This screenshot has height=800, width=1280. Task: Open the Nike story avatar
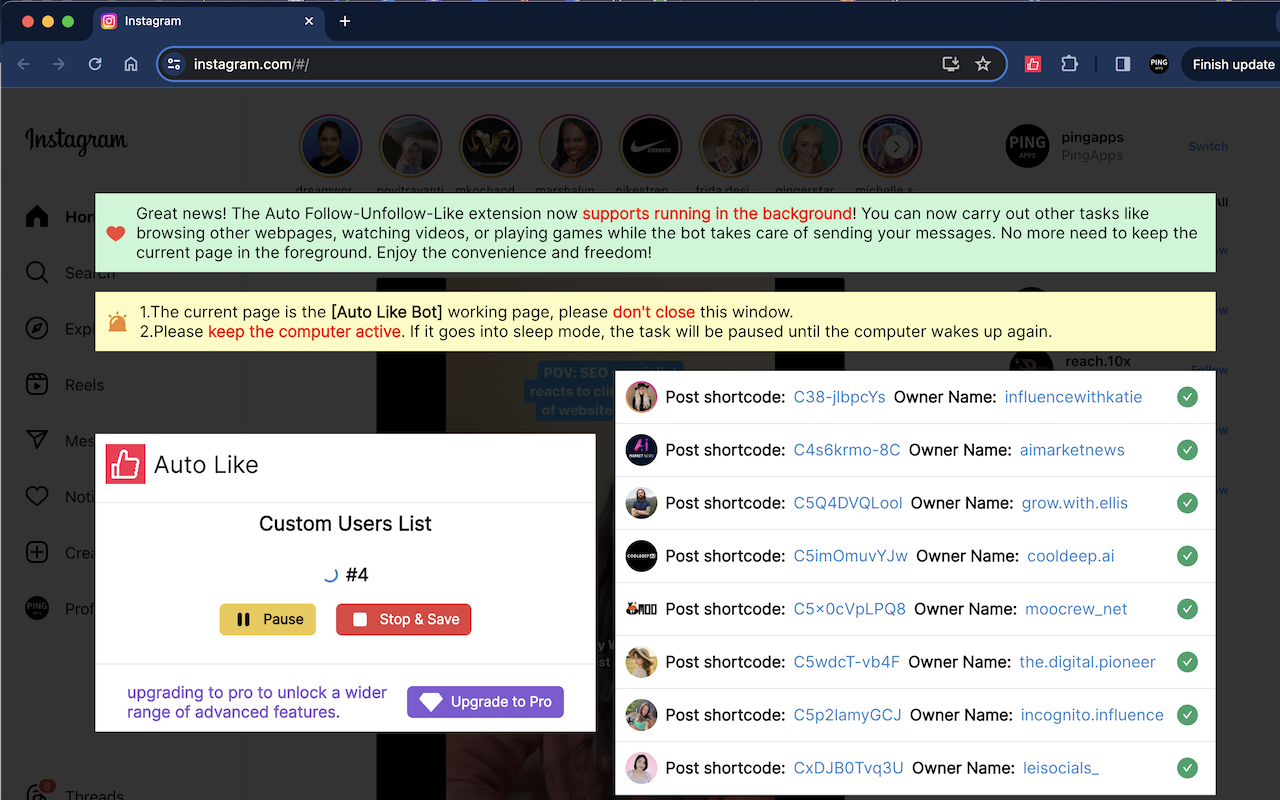pos(651,146)
